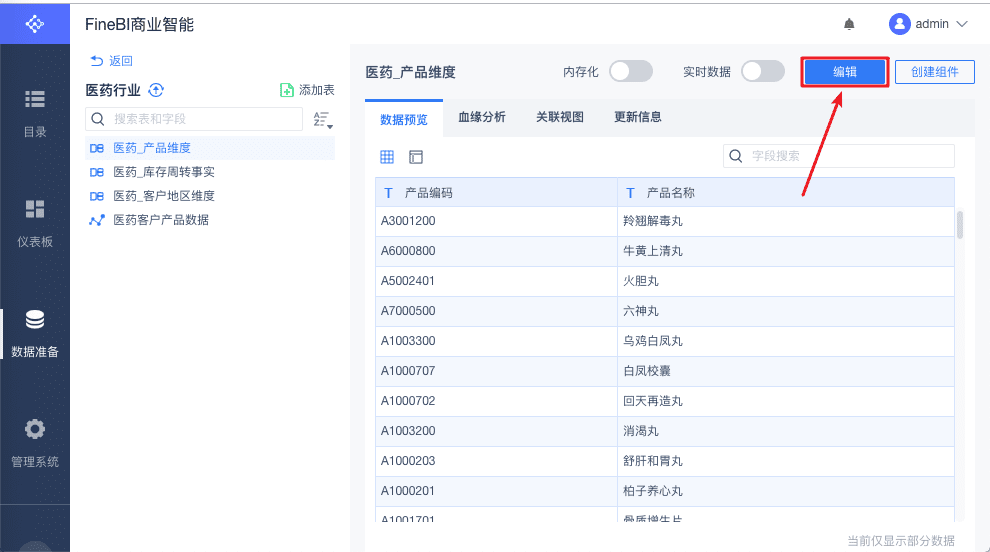This screenshot has height=552, width=990.
Task: Click the 创建组件 button
Action: 934,72
